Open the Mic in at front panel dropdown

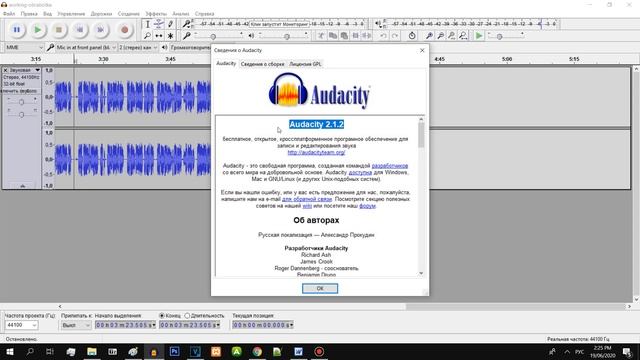86,48
